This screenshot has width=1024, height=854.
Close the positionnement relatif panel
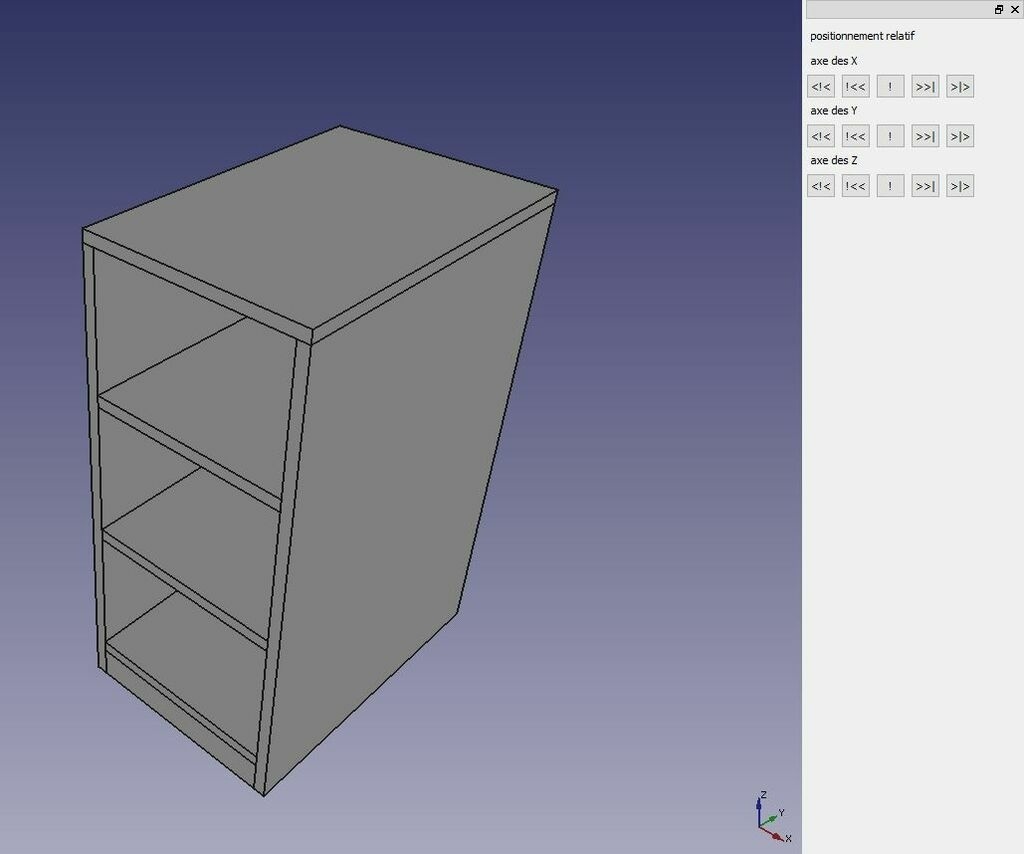pyautogui.click(x=1014, y=9)
